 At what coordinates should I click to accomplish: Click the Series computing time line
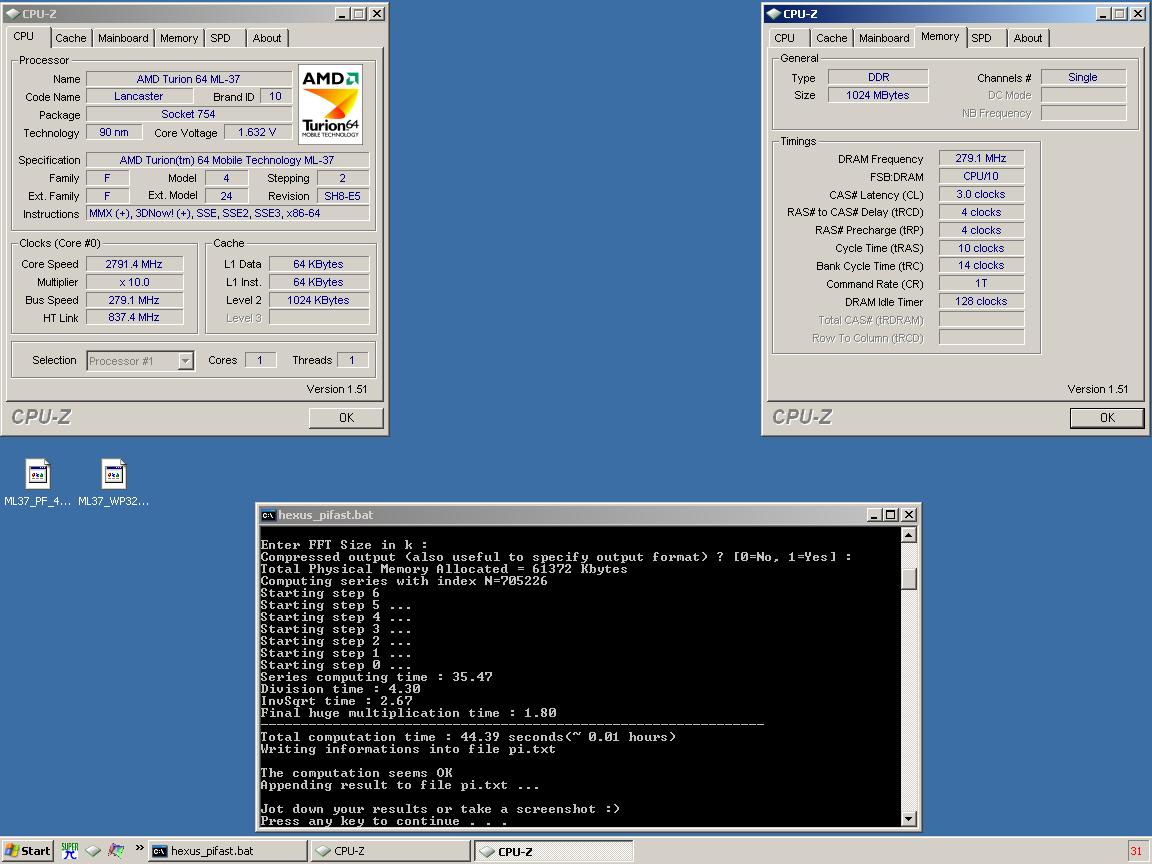376,677
